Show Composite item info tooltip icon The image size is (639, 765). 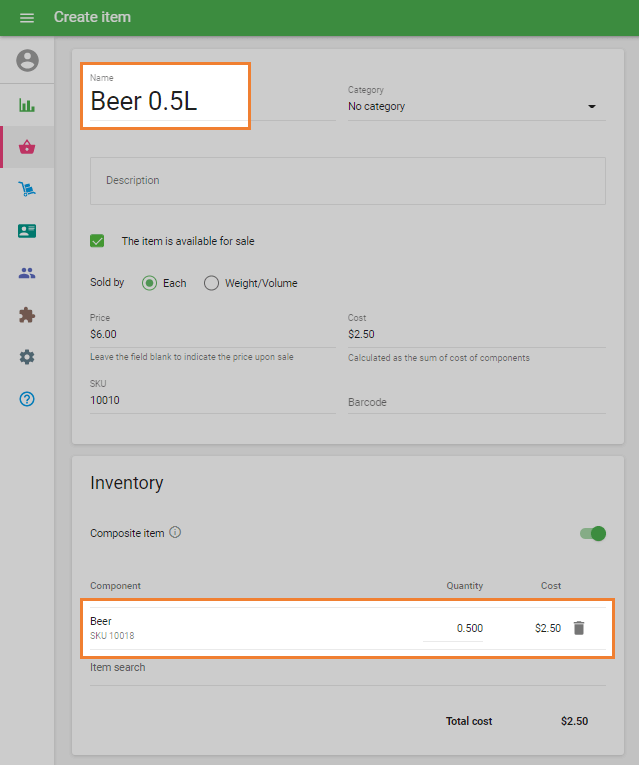175,533
